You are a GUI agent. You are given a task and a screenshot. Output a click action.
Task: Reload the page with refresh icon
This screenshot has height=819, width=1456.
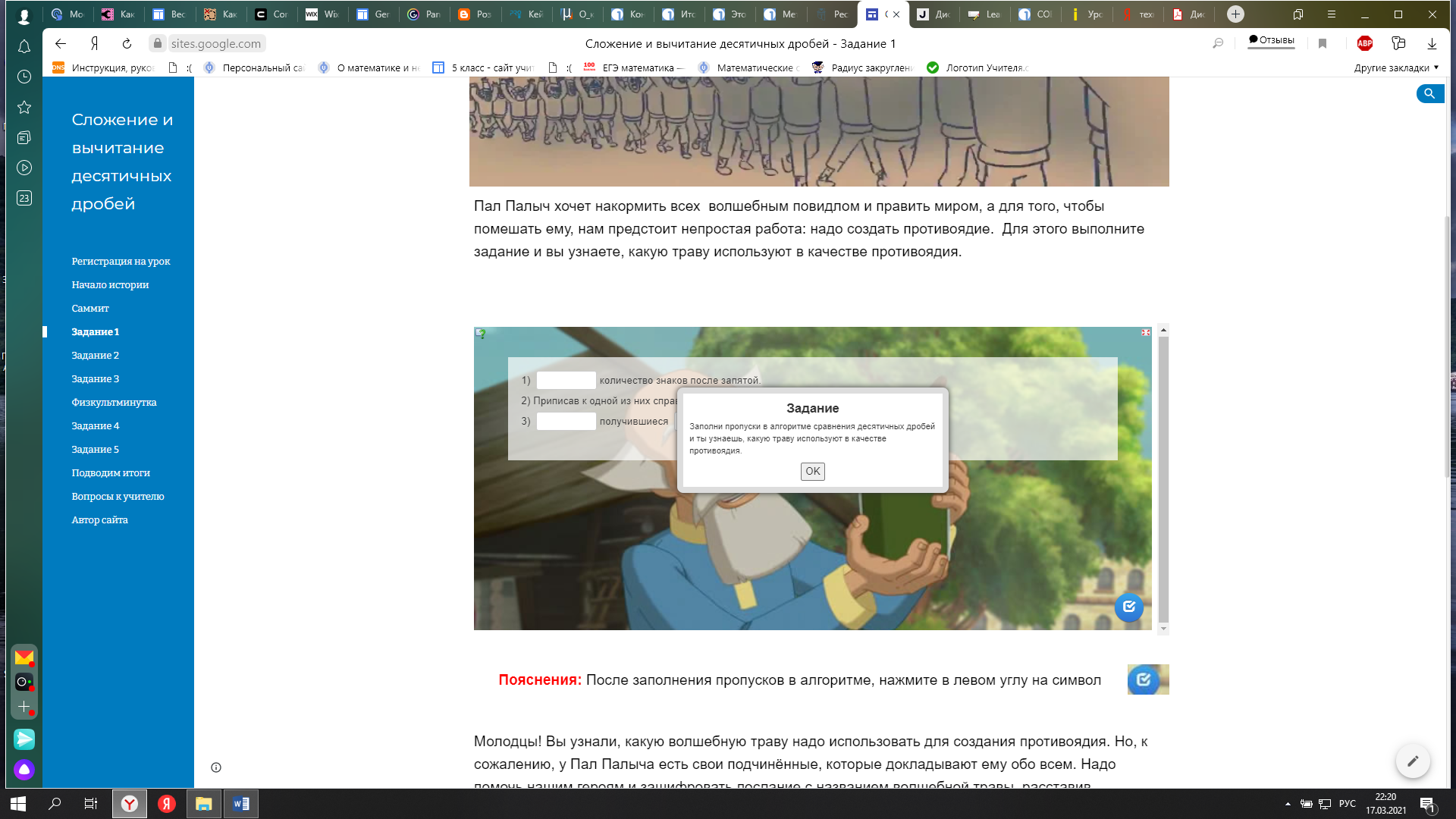click(127, 44)
